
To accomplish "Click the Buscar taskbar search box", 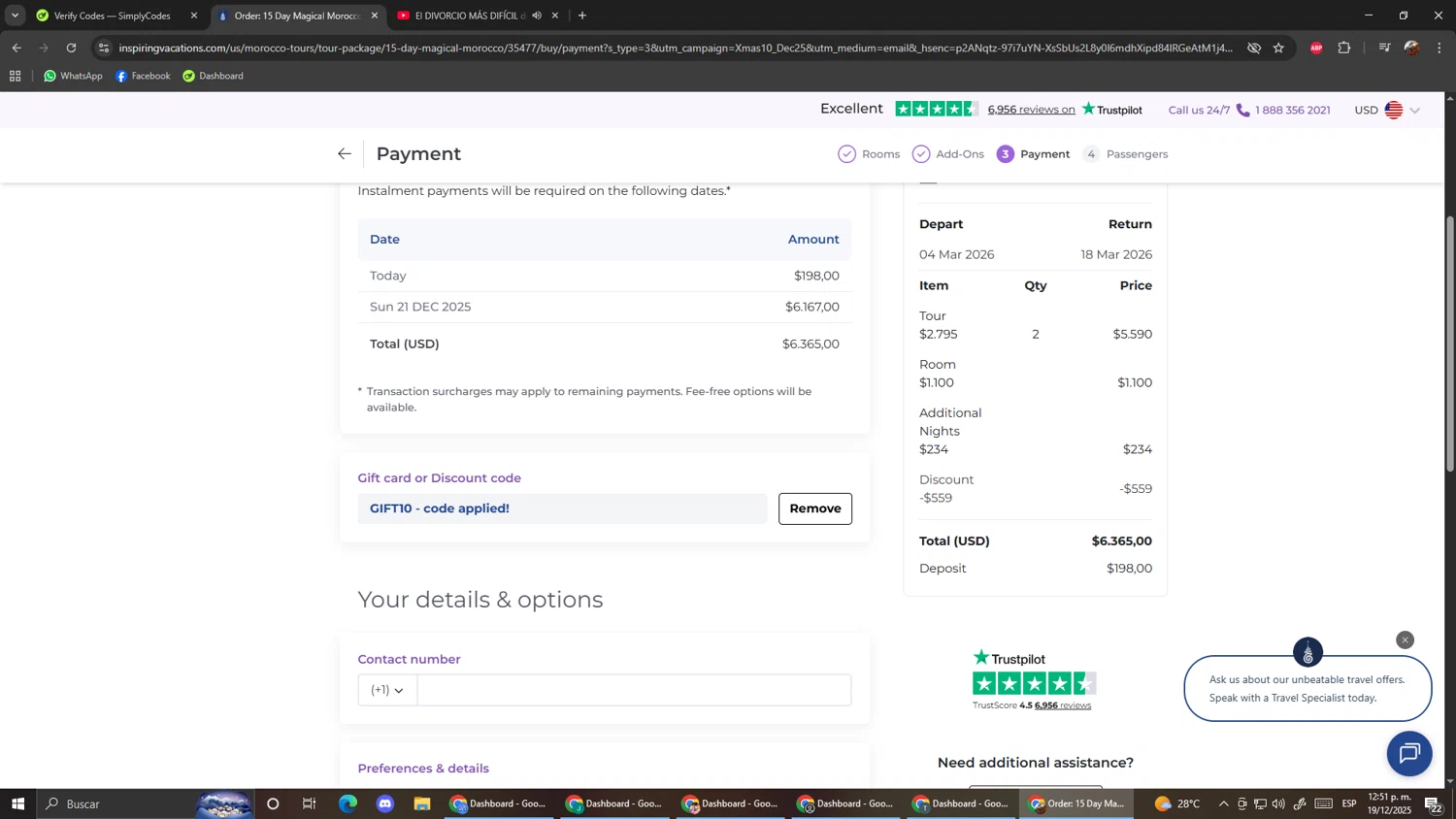I will pos(146,803).
